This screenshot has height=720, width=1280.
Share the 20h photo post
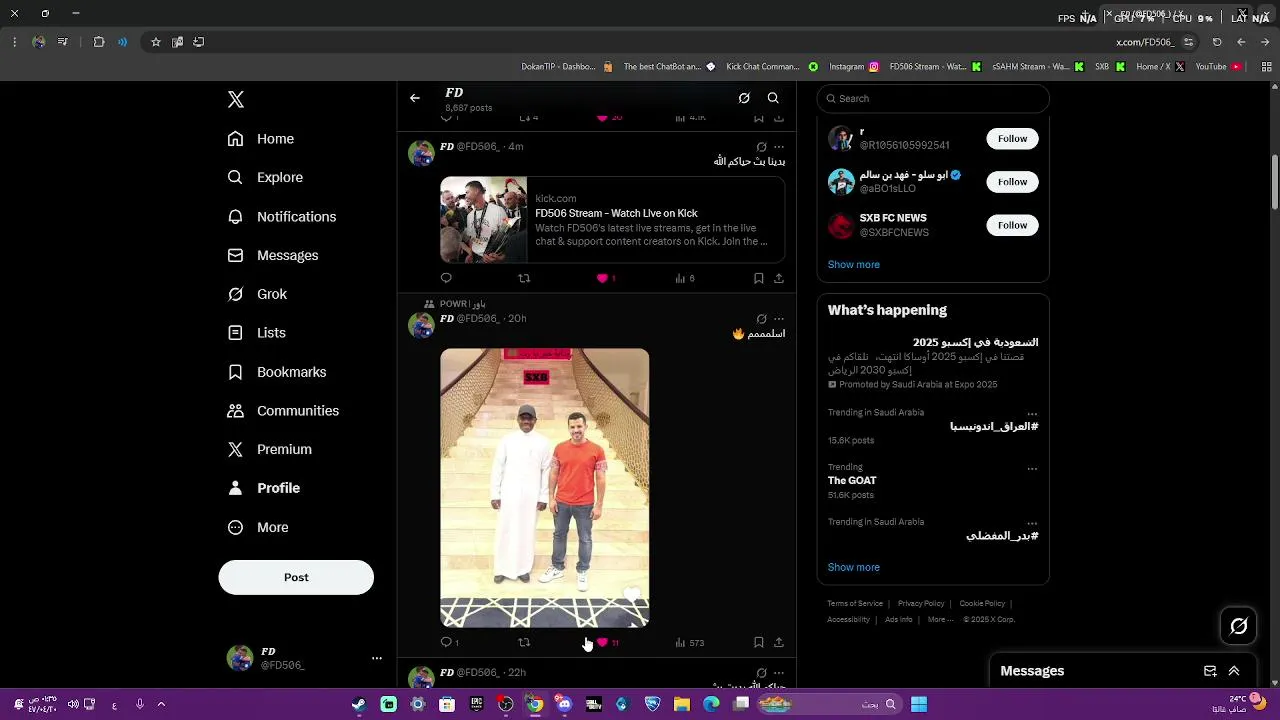779,642
